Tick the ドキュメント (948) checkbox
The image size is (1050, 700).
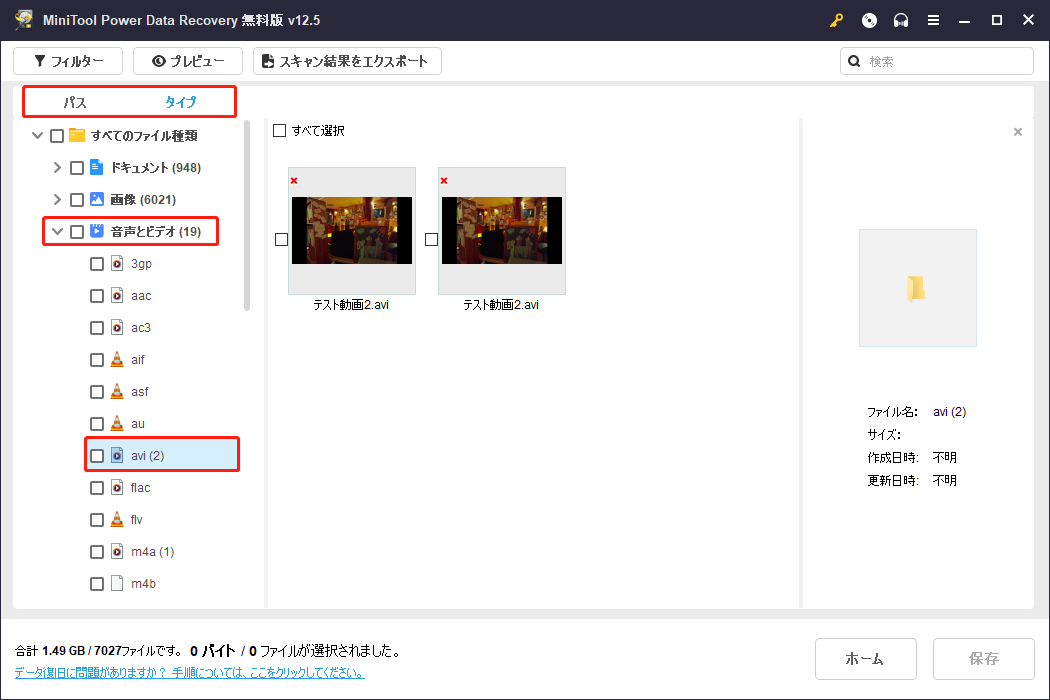[77, 167]
